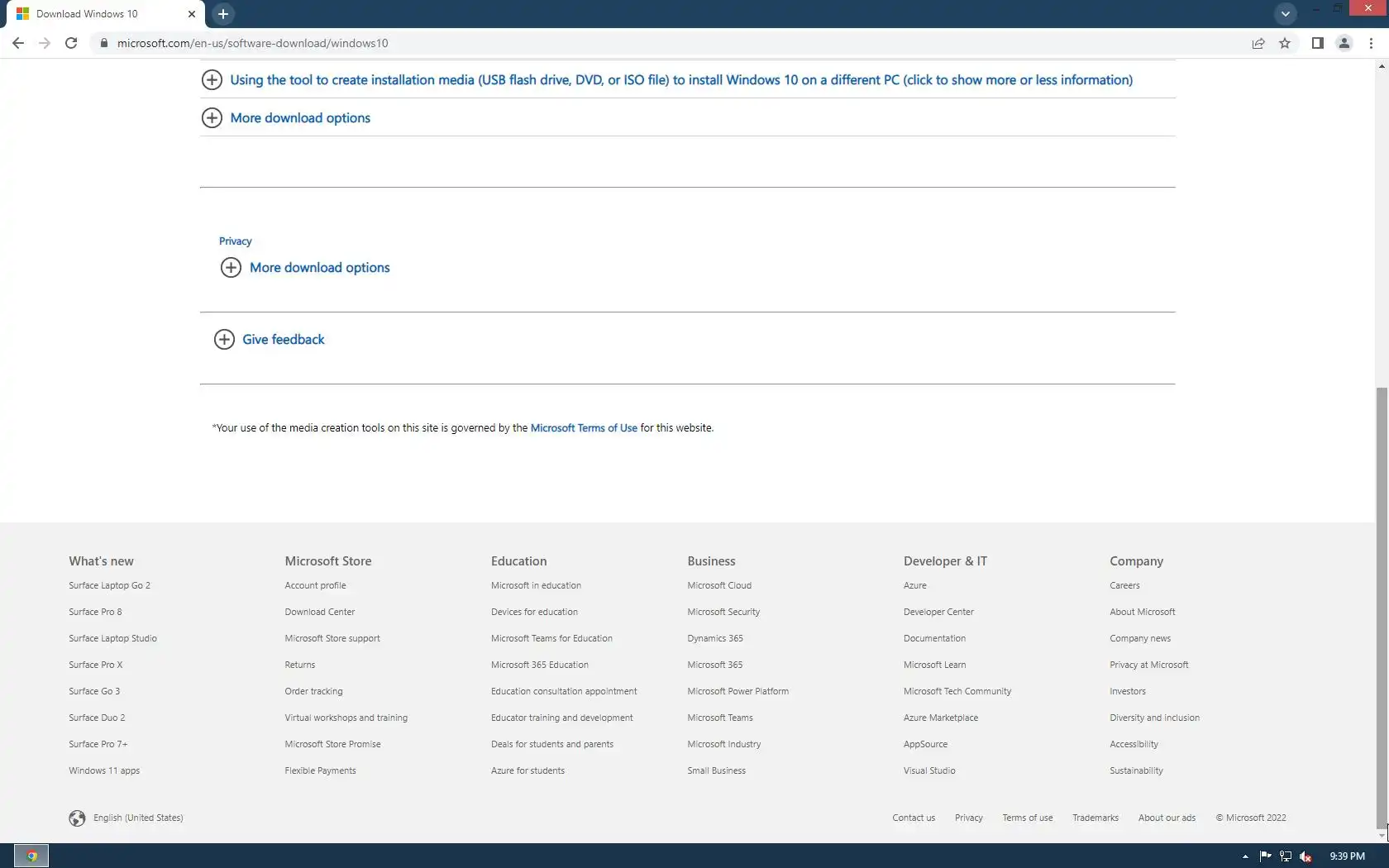The width and height of the screenshot is (1389, 868).
Task: Open the Privacy link above the feedback section
Action: 235,241
